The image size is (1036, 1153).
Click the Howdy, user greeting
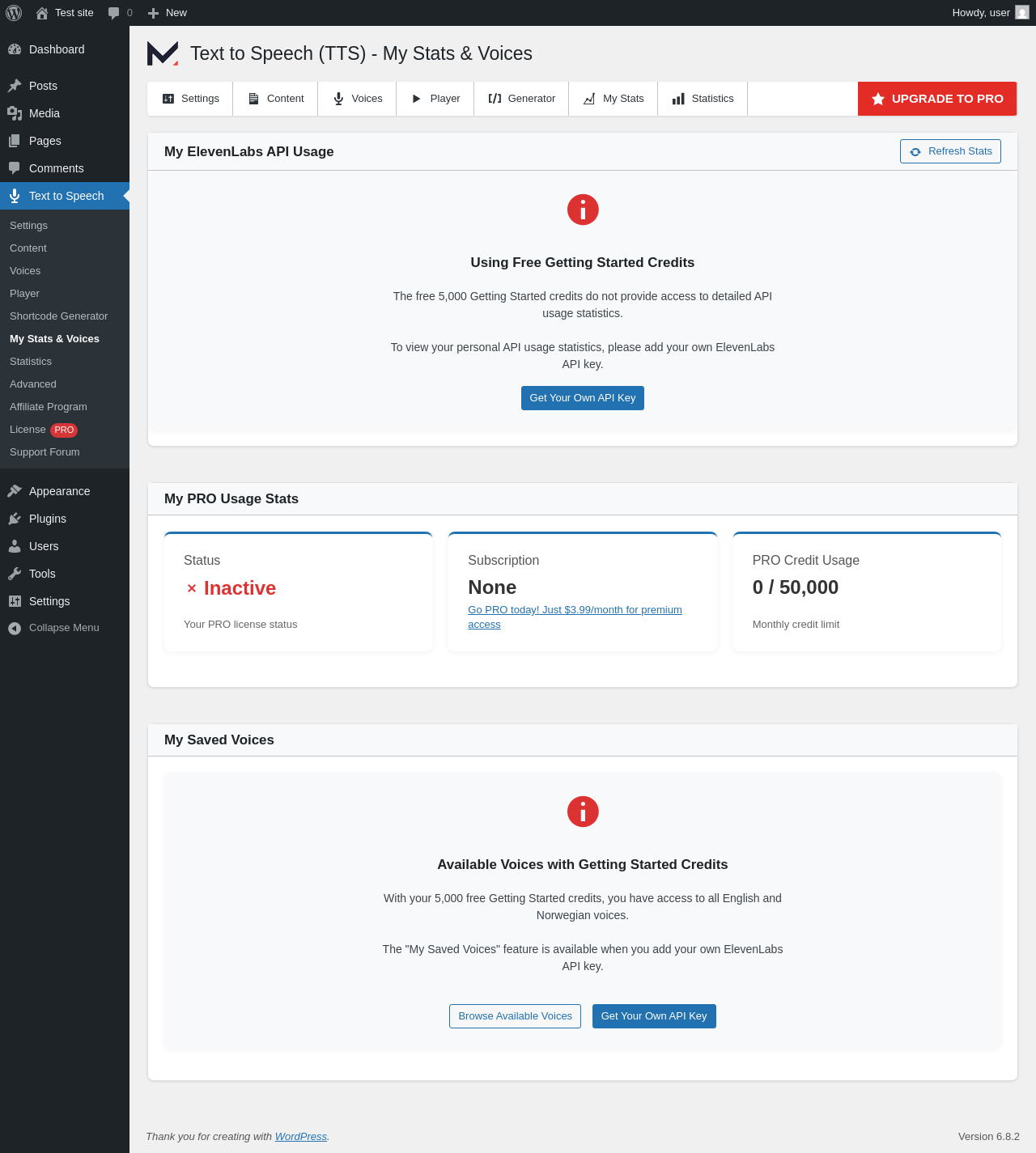pos(981,13)
